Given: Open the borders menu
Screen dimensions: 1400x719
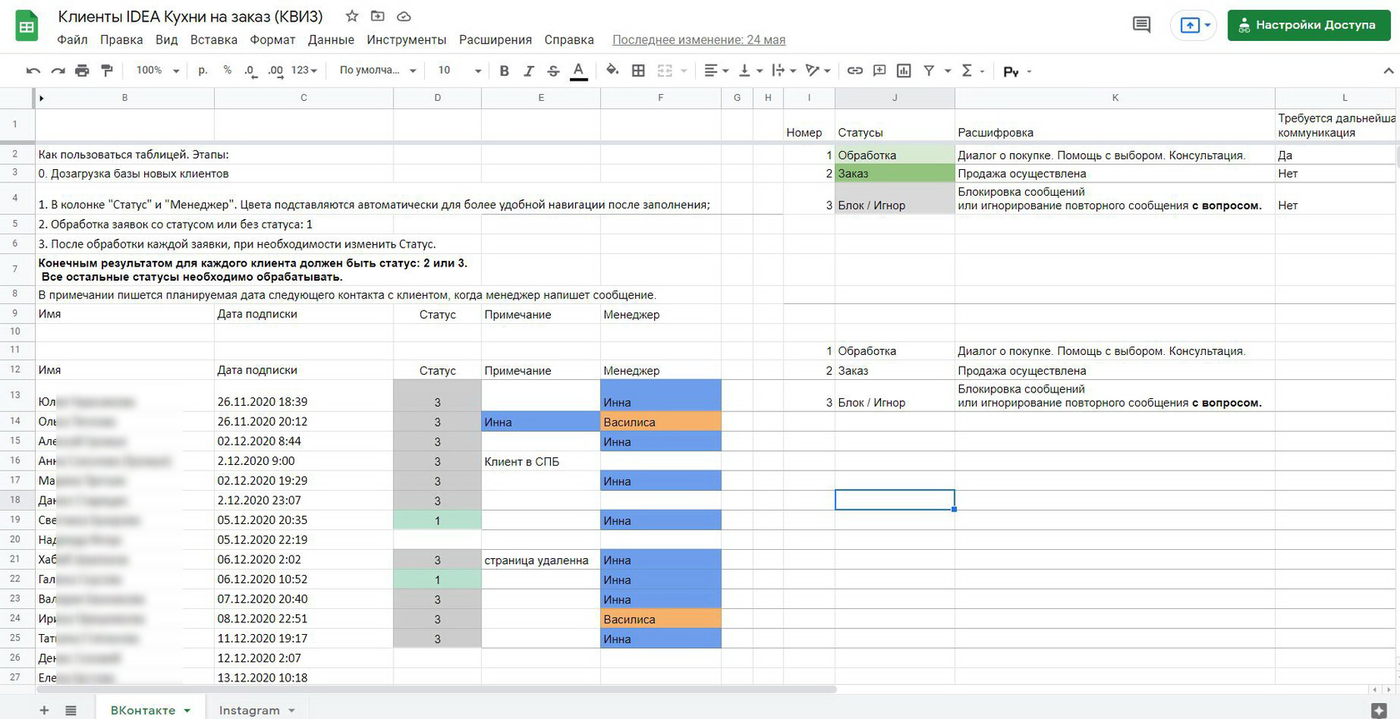Looking at the screenshot, I should click(x=638, y=71).
